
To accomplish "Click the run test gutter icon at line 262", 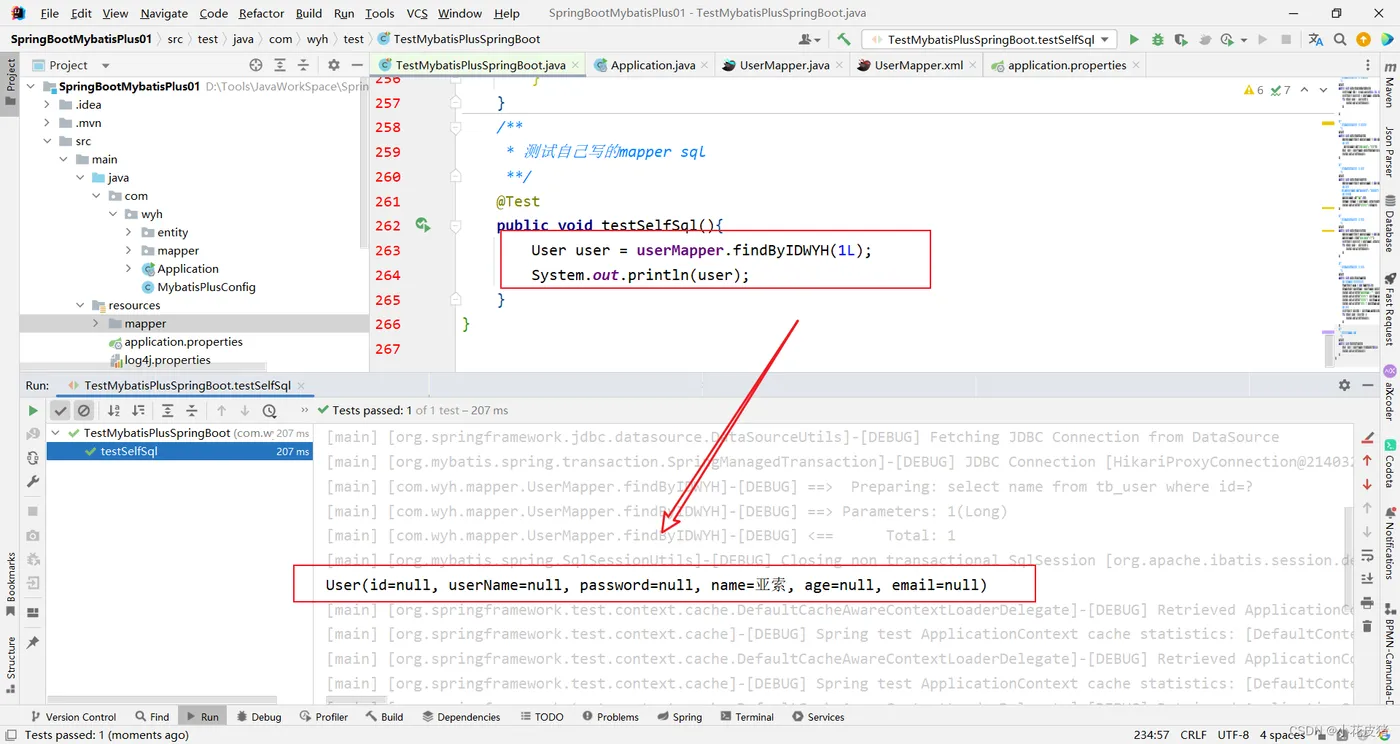I will pyautogui.click(x=423, y=226).
